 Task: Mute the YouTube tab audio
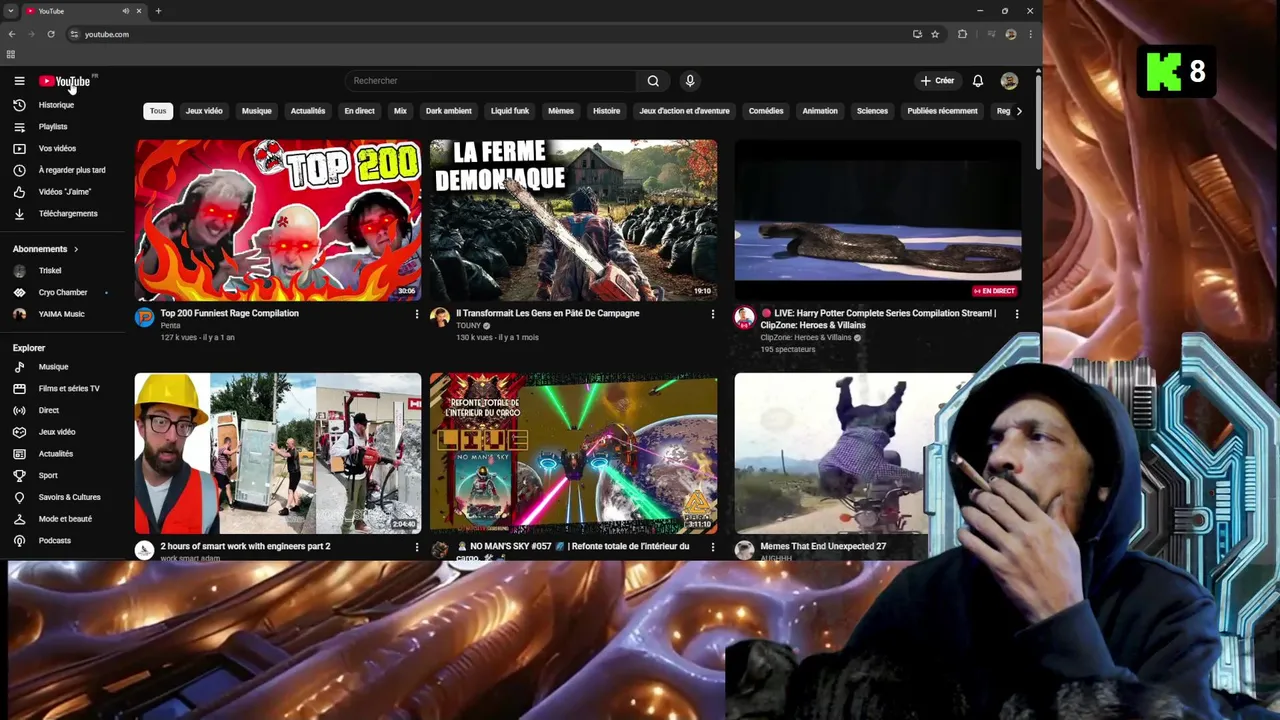[x=125, y=11]
